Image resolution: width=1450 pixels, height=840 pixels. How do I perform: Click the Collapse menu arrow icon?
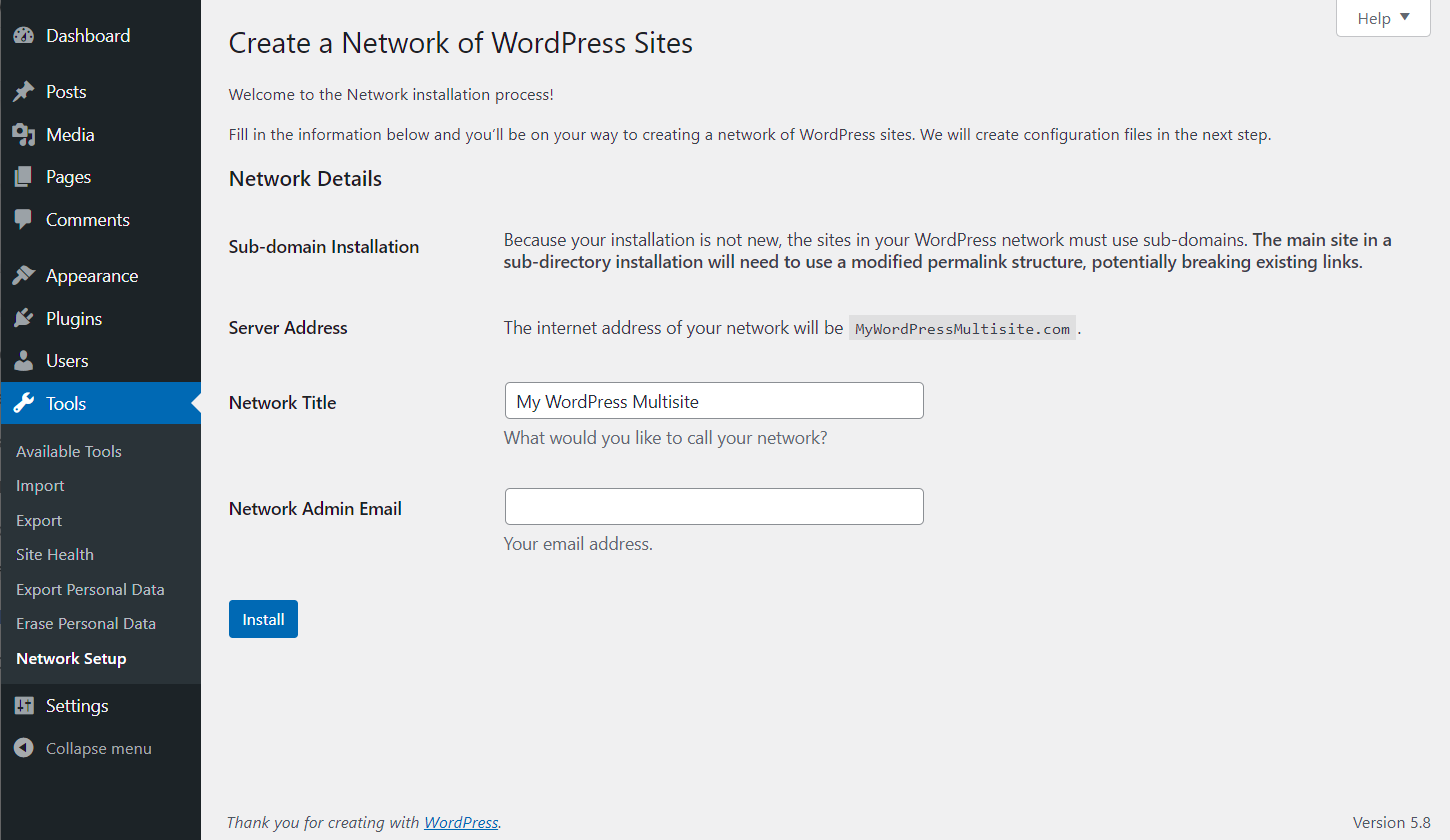pos(24,748)
